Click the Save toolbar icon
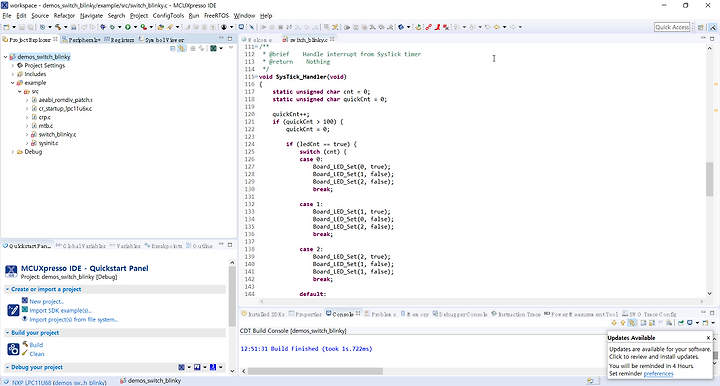The width and height of the screenshot is (720, 386). tap(22, 27)
